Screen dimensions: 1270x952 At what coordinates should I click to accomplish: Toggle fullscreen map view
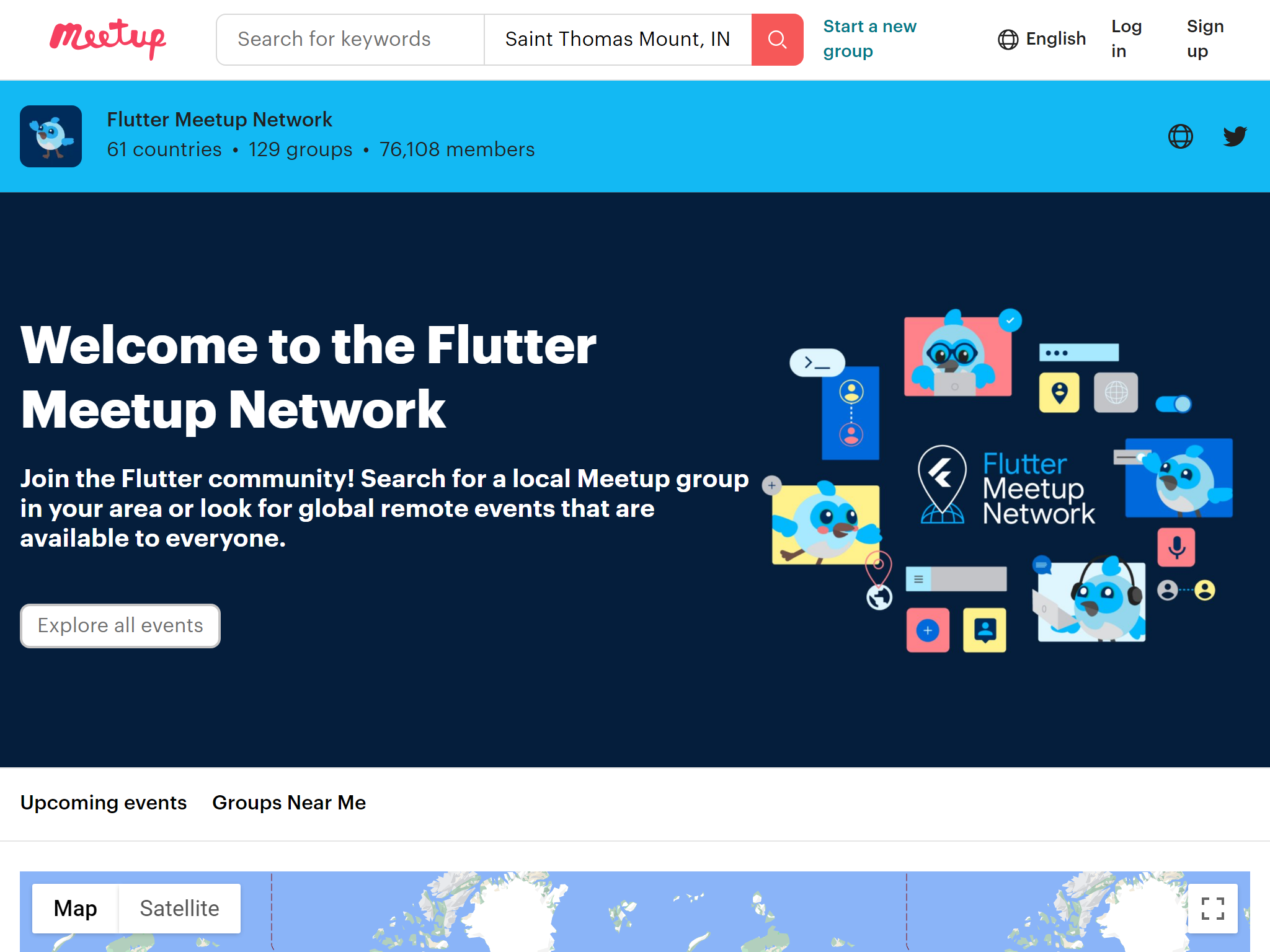1212,909
